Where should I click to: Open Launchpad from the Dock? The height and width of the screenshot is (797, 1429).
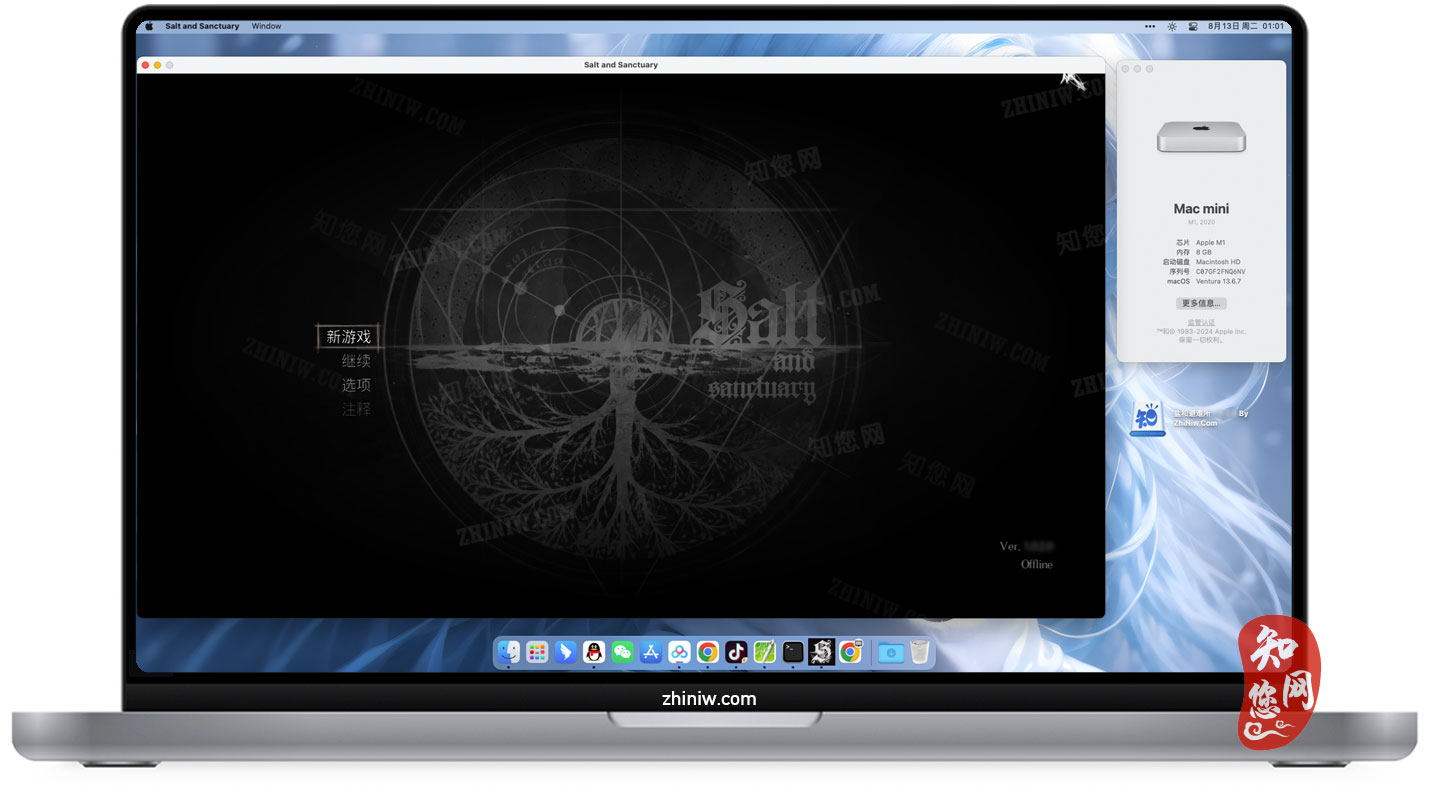537,652
